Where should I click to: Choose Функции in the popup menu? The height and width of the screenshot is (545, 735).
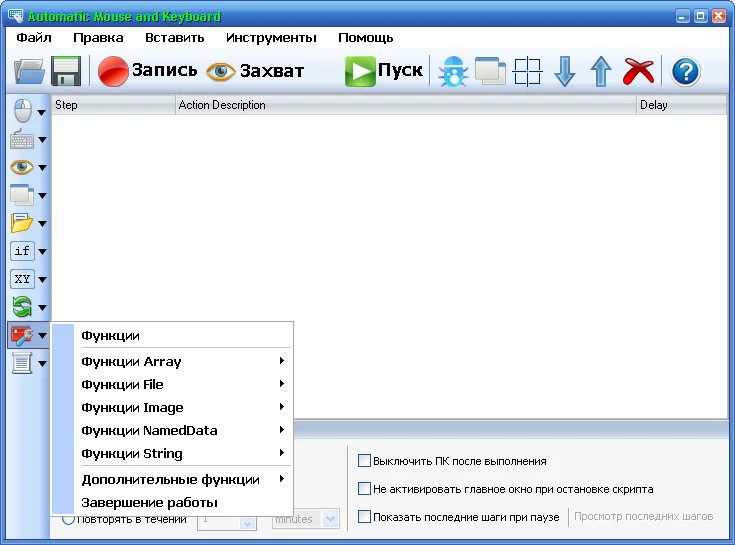pyautogui.click(x=172, y=336)
